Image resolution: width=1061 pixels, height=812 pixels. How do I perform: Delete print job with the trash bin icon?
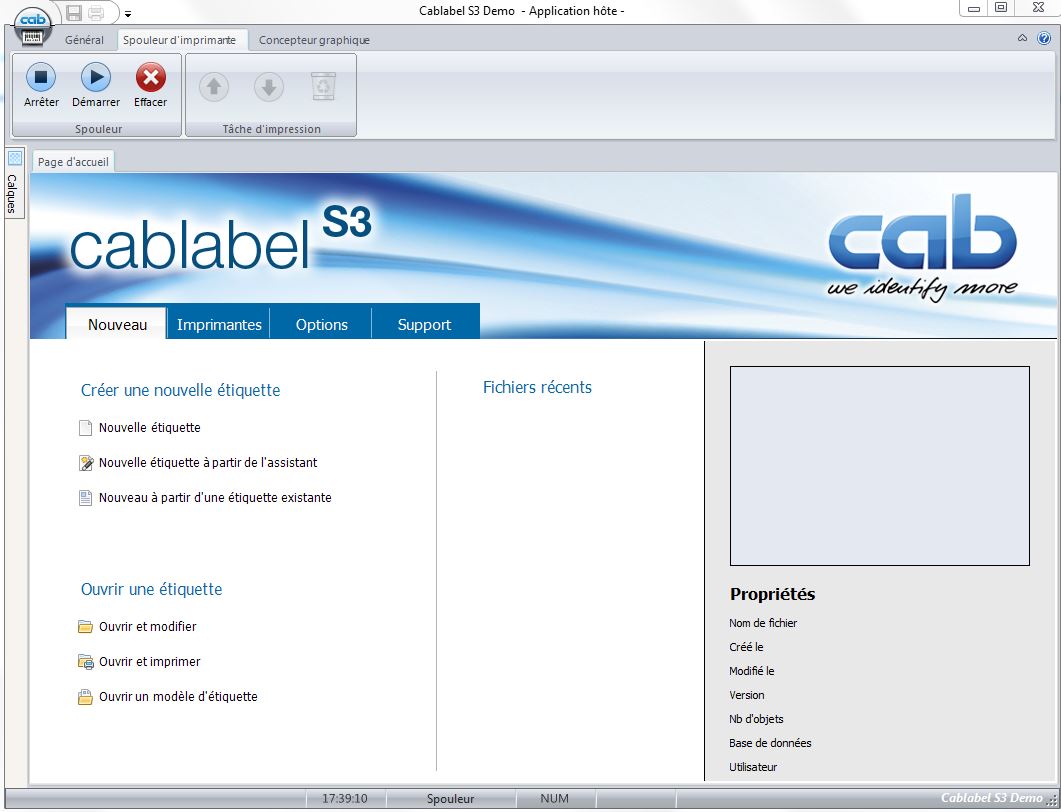[323, 87]
